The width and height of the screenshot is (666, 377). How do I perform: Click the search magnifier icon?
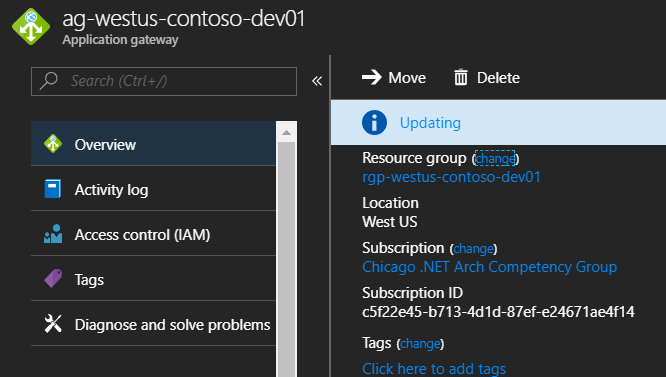[x=48, y=81]
